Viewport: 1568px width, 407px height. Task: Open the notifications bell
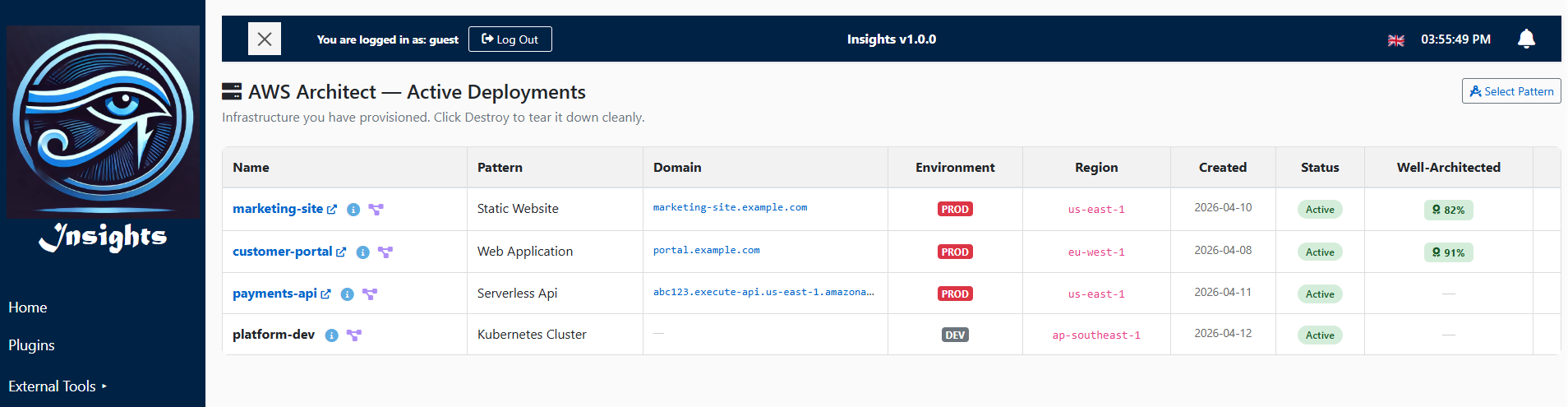[1526, 39]
